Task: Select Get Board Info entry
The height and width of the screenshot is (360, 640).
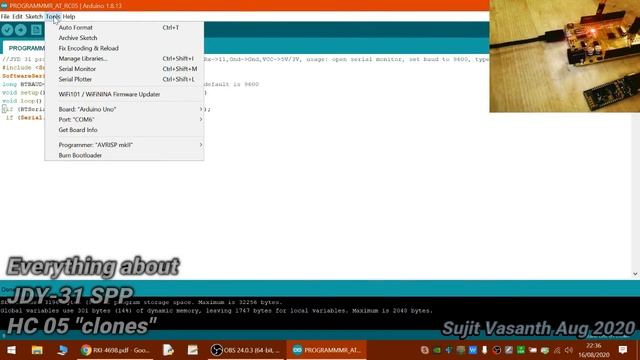Action: tap(124, 130)
